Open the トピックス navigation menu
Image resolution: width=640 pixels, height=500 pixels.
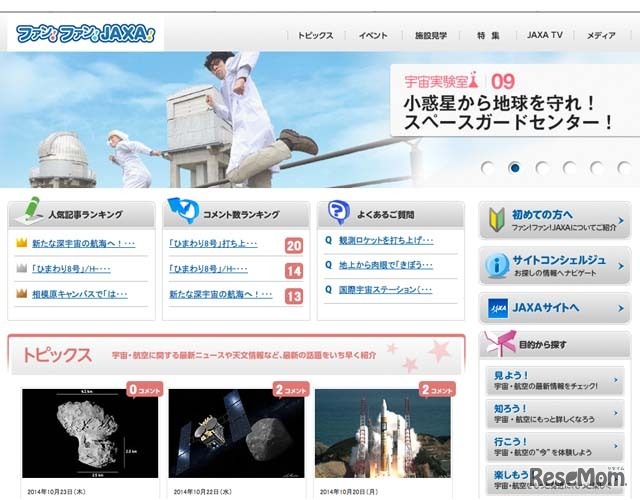pyautogui.click(x=316, y=36)
